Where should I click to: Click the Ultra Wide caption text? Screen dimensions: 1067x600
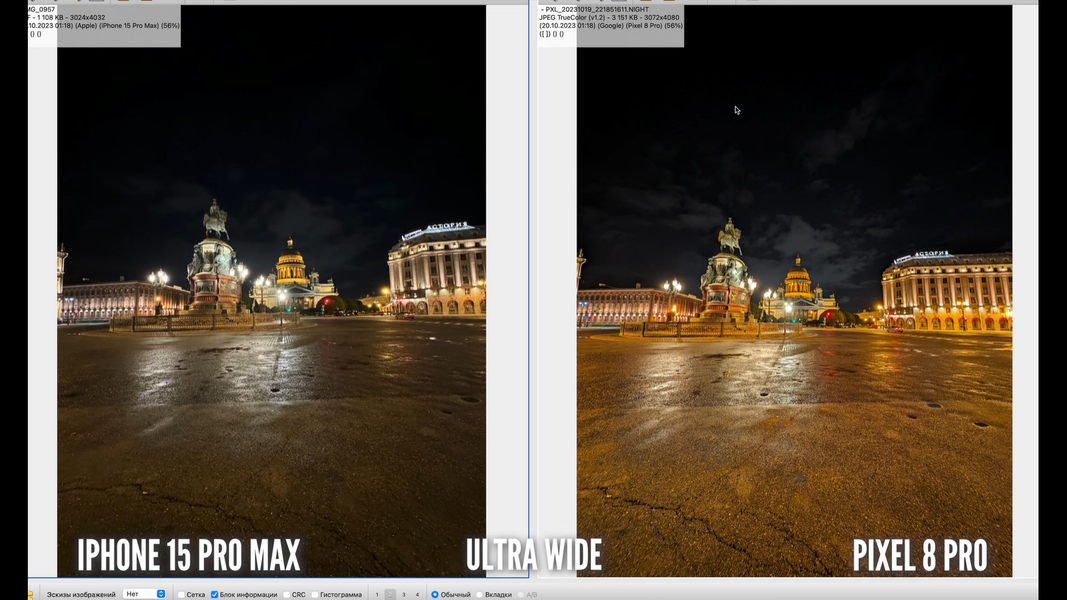click(x=533, y=555)
